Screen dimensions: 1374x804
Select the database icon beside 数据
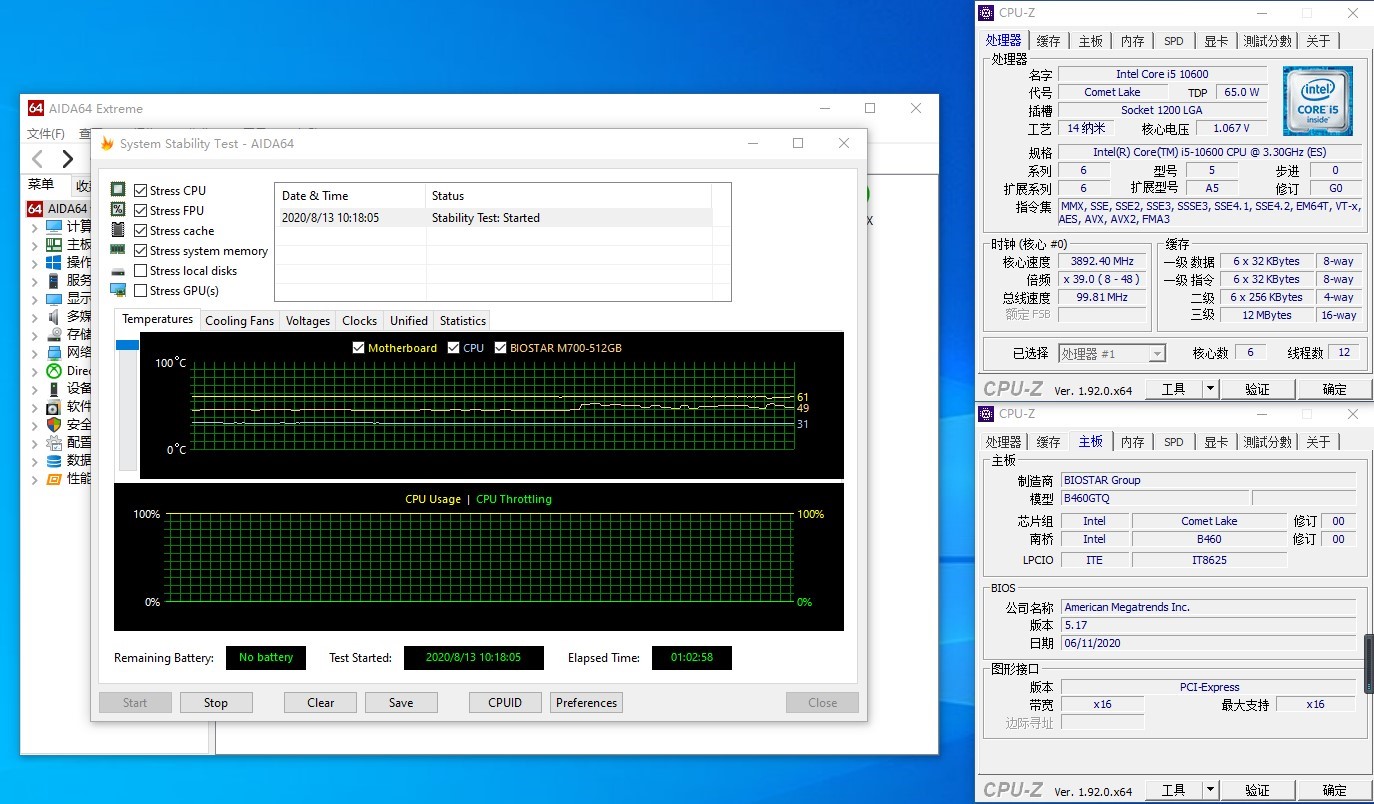(54, 460)
